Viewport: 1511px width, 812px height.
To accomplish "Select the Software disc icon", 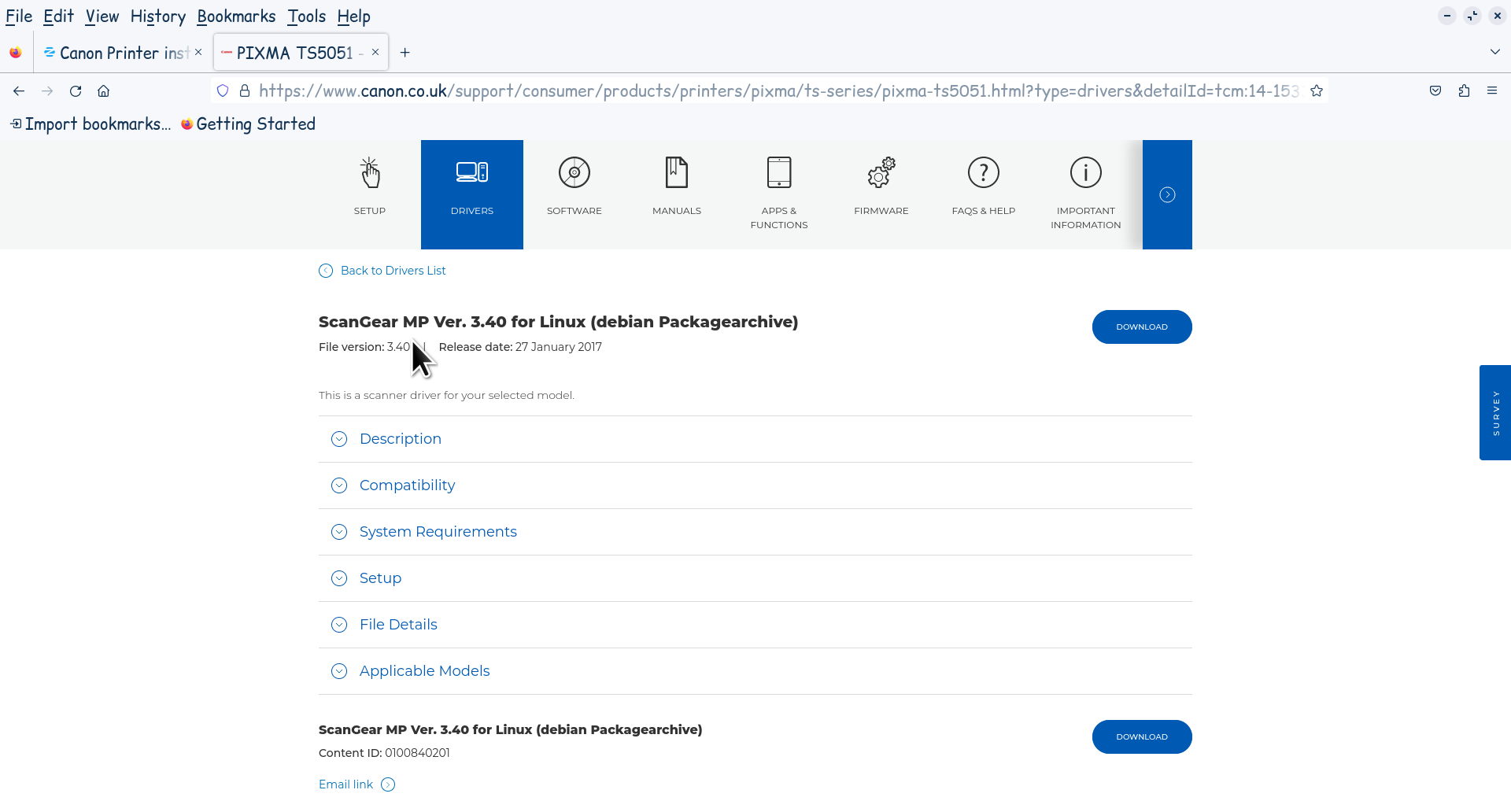I will pyautogui.click(x=574, y=173).
